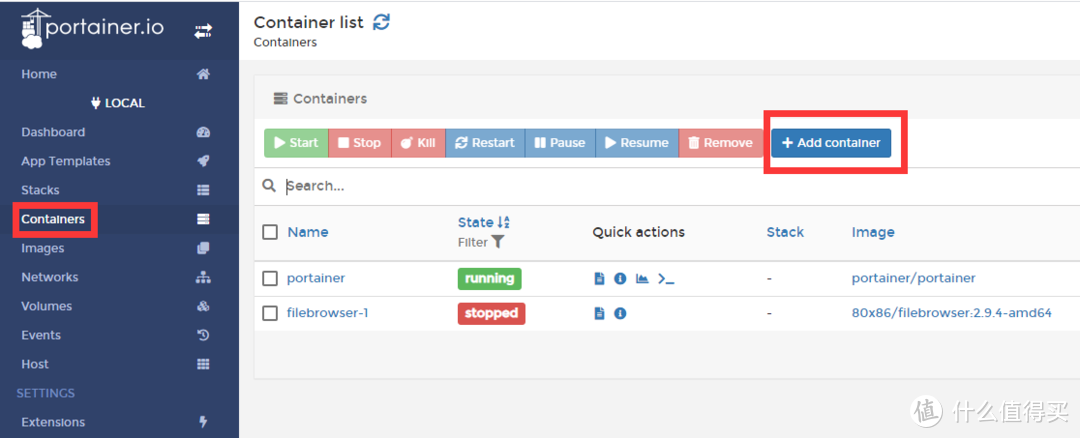1080x438 pixels.
Task: Click the Containers server icon in sidebar
Action: pos(203,219)
